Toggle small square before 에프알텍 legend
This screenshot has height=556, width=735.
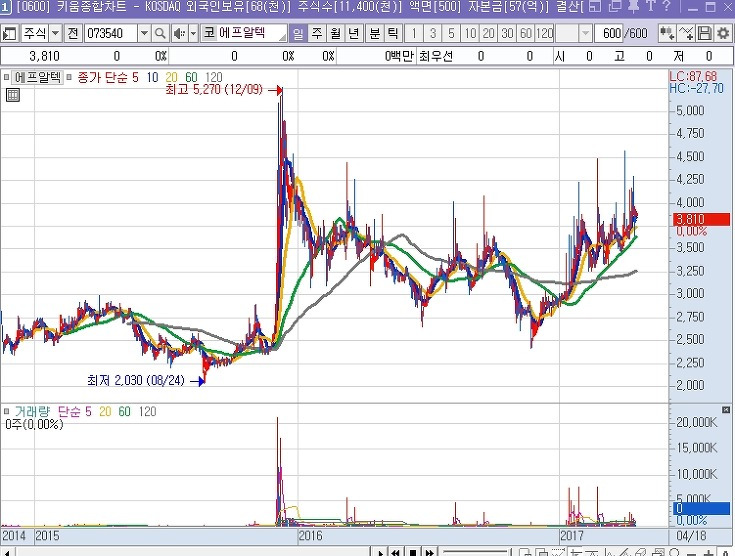pos(7,77)
